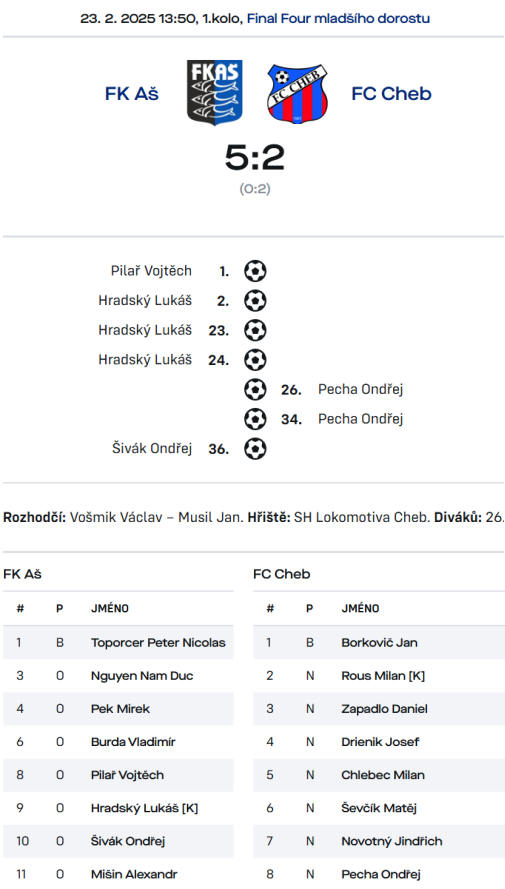Click goal ball icon at minute 1
The image size is (505, 889).
[255, 271]
